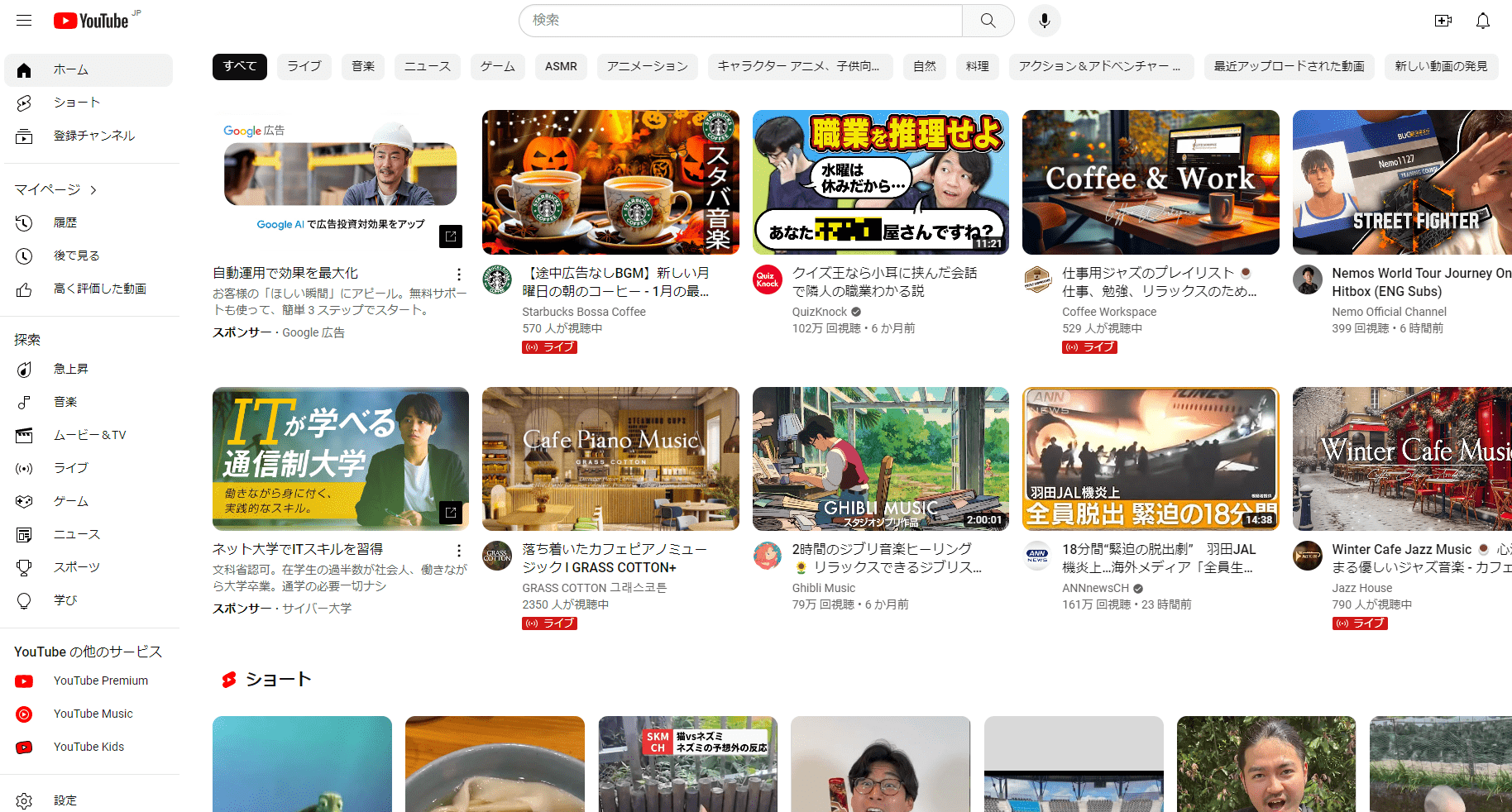This screenshot has width=1512, height=812.
Task: Select ゲーム filter chip
Action: (498, 66)
